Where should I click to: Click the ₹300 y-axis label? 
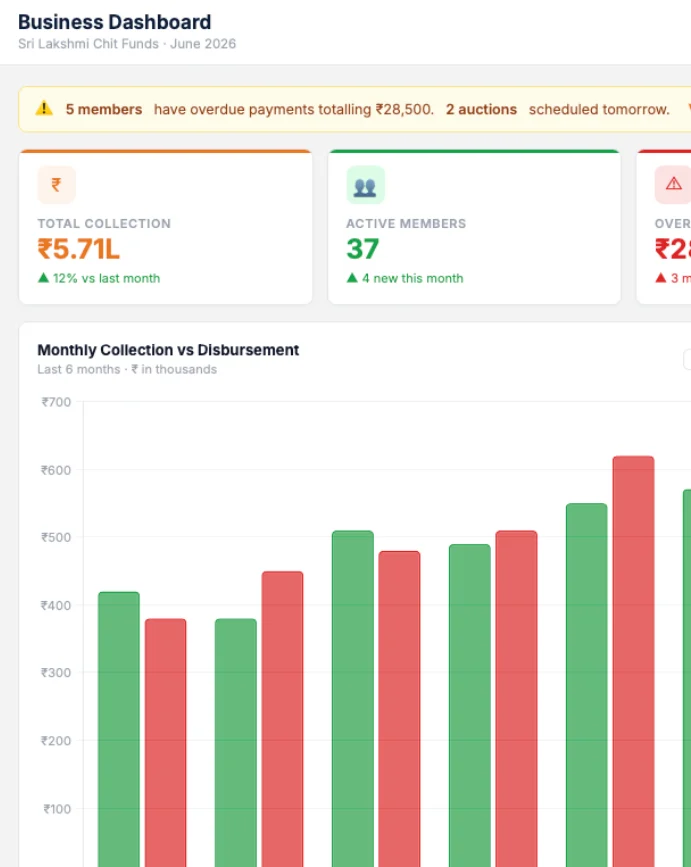(56, 673)
